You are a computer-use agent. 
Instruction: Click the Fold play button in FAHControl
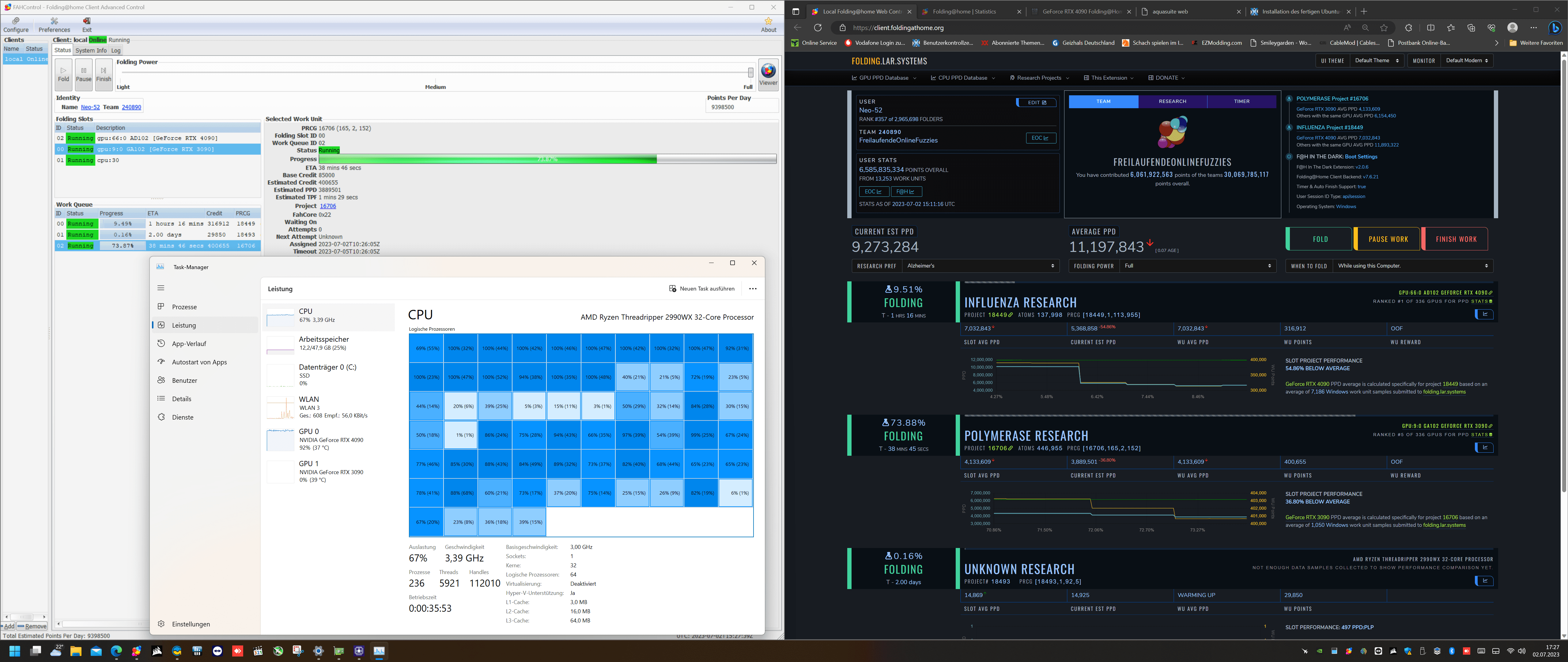[x=64, y=74]
